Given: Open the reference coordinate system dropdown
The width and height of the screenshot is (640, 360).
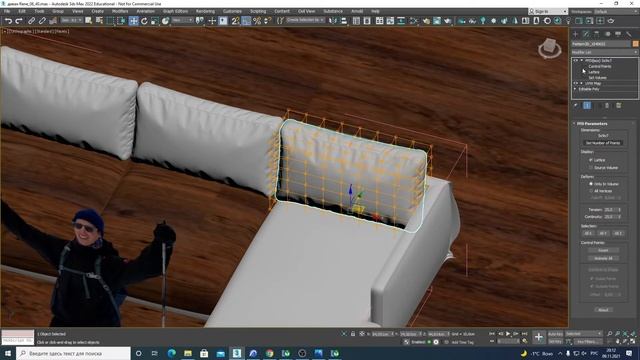Looking at the screenshot, I should tap(182, 20).
